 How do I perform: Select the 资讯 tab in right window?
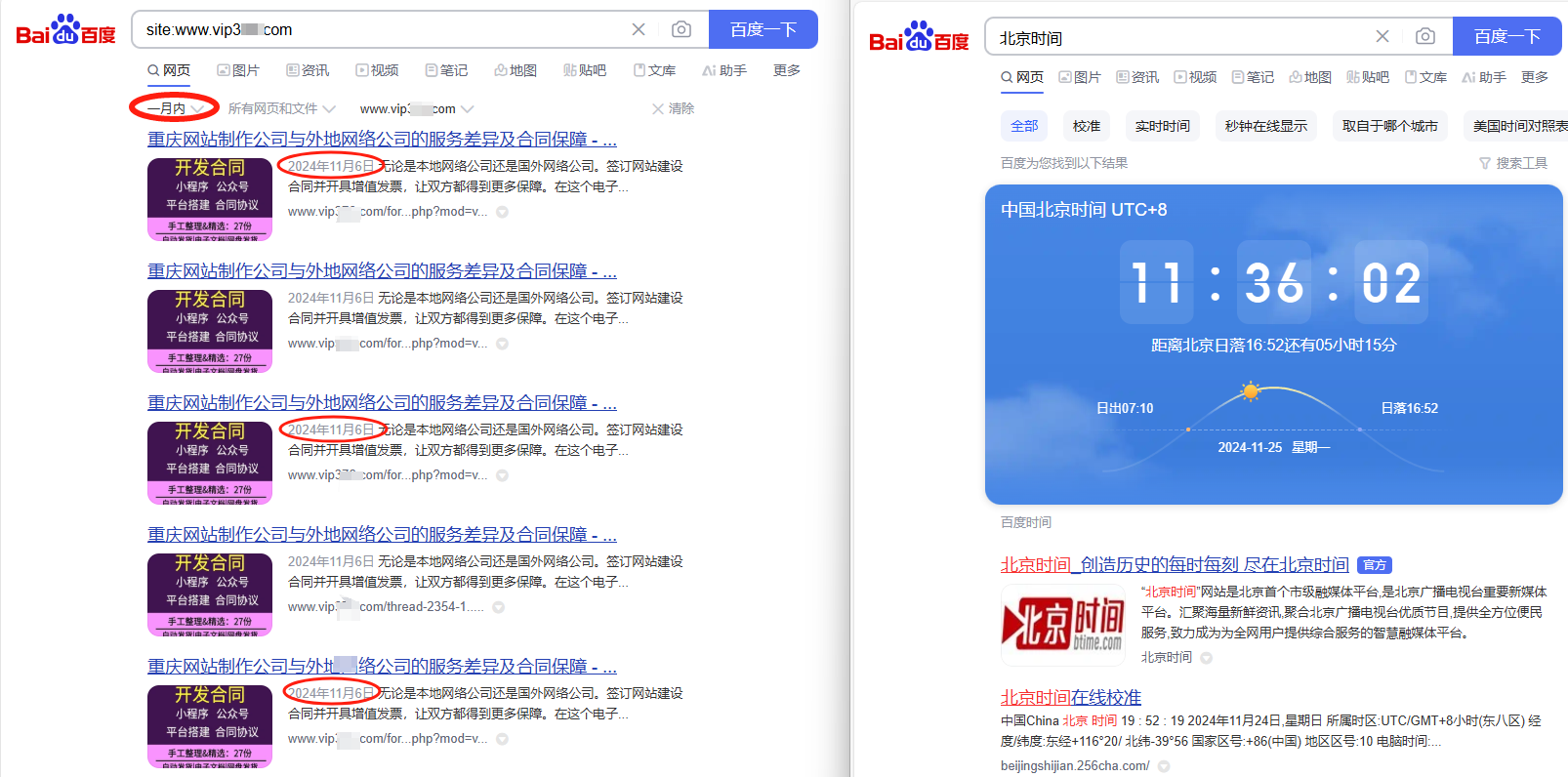point(1137,77)
